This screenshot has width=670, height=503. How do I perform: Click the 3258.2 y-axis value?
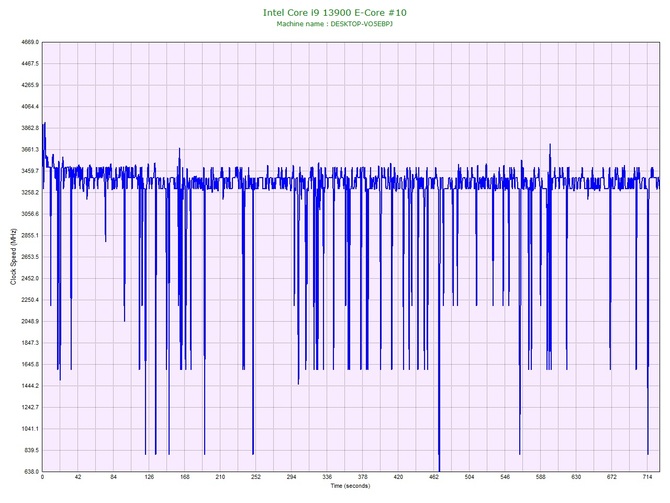pyautogui.click(x=30, y=192)
